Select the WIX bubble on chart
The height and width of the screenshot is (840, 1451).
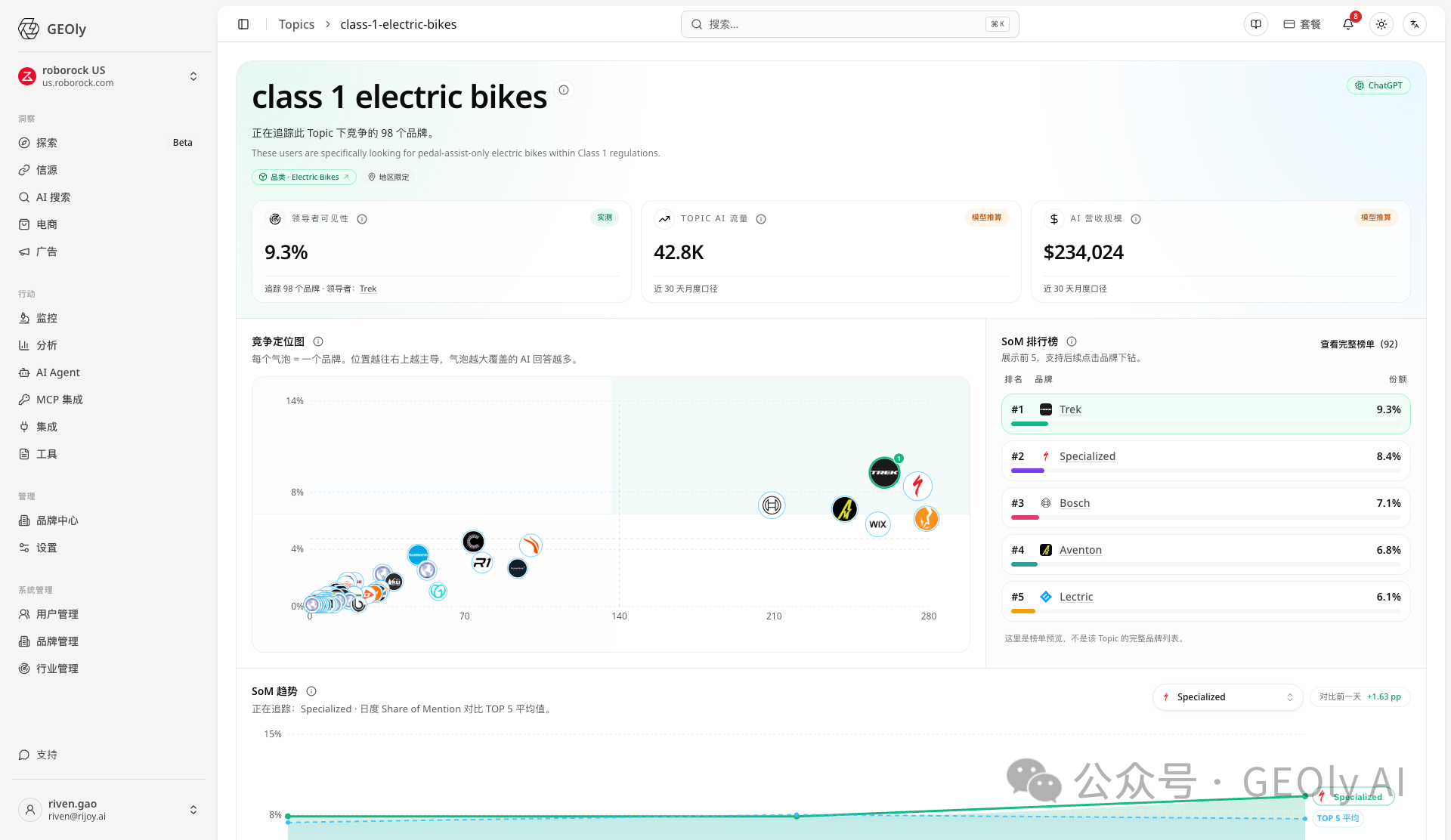coord(877,524)
